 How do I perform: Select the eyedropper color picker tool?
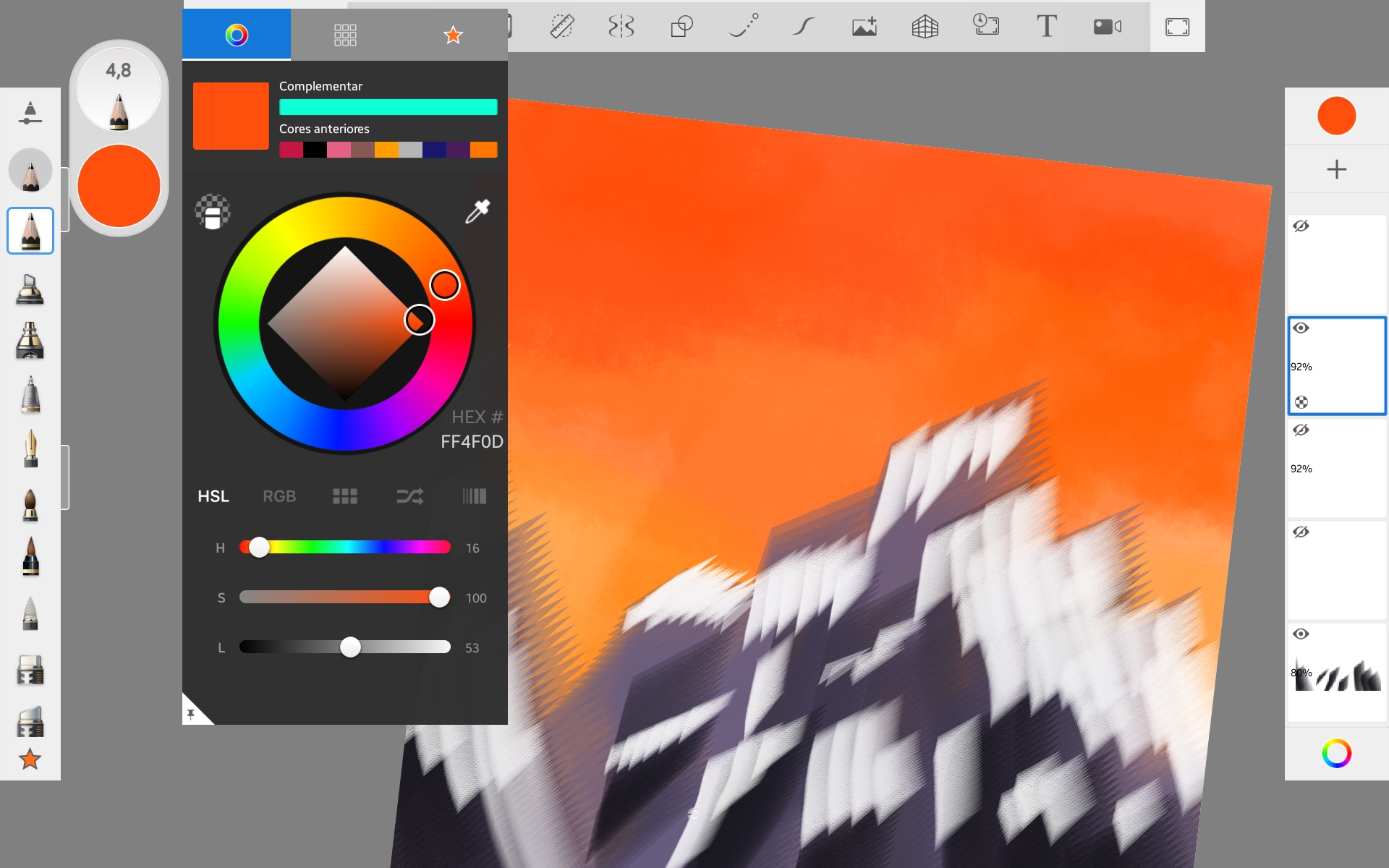point(477,211)
